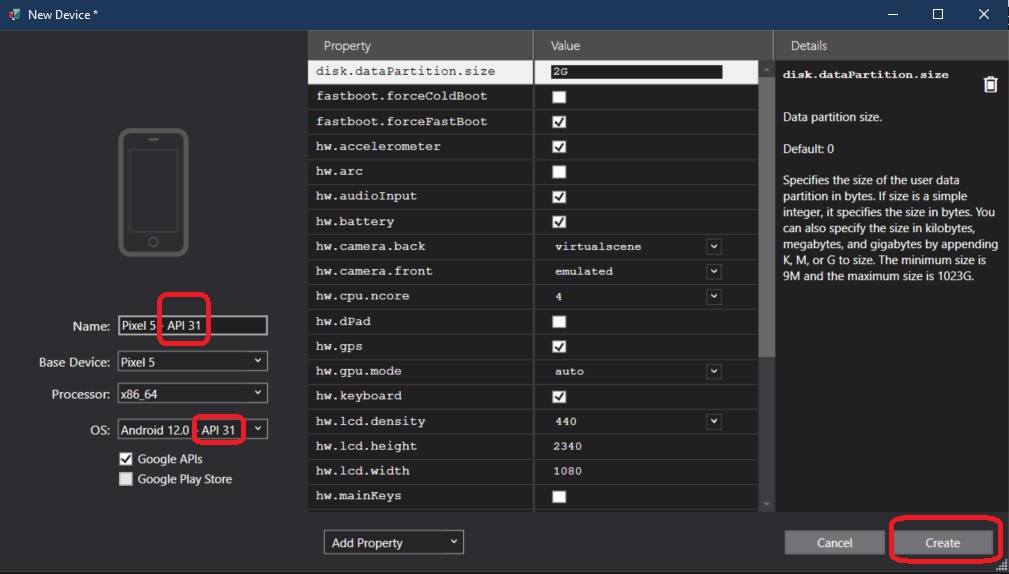The height and width of the screenshot is (574, 1009).
Task: Enable the hw.mainKeys checkbox
Action: [x=559, y=497]
